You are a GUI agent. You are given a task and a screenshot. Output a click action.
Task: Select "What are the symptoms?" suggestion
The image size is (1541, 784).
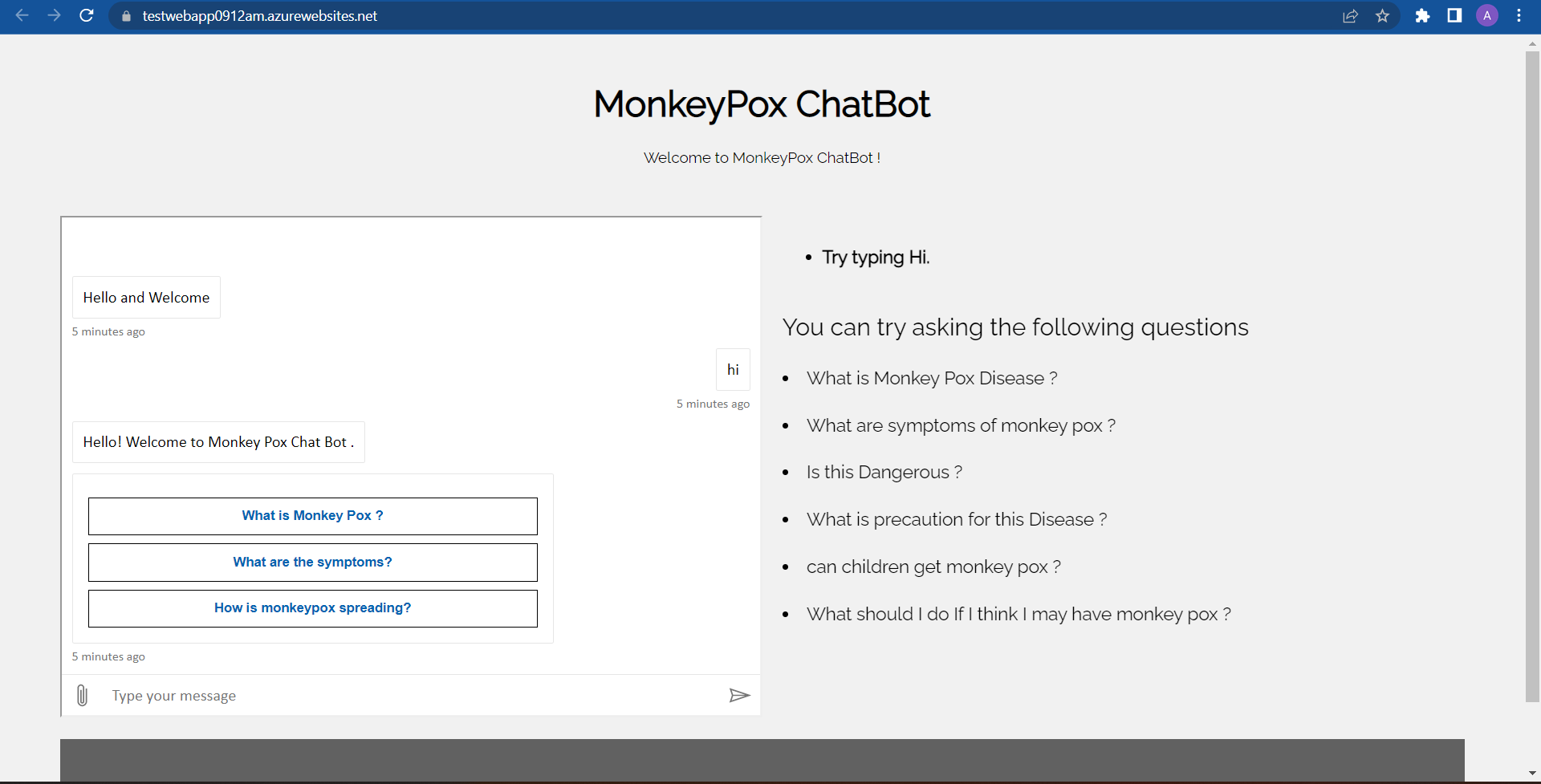tap(312, 562)
